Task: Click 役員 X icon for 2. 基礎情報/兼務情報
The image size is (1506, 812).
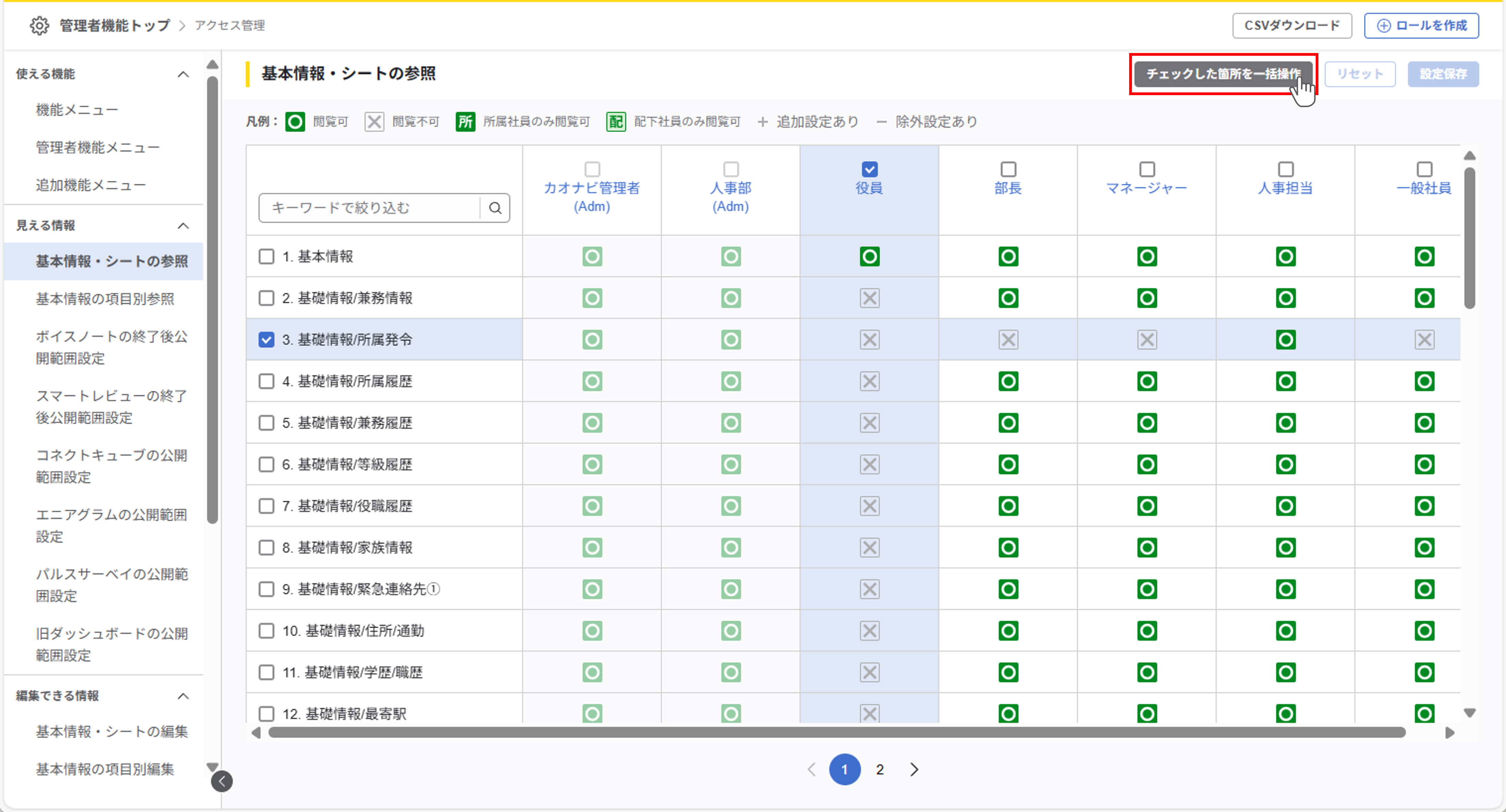Action: [x=869, y=298]
